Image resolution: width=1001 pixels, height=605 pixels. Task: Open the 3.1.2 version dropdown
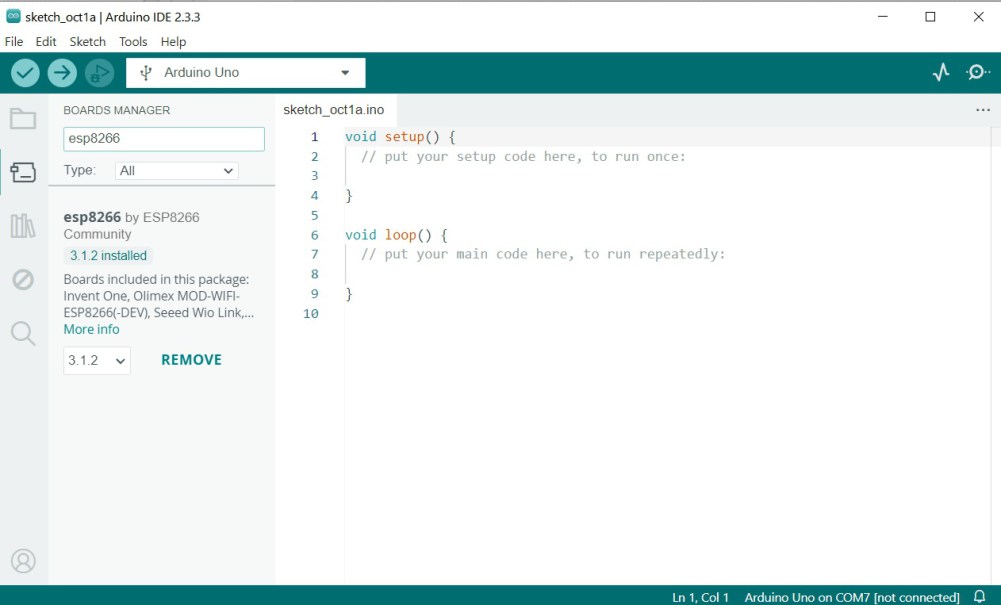pos(97,361)
